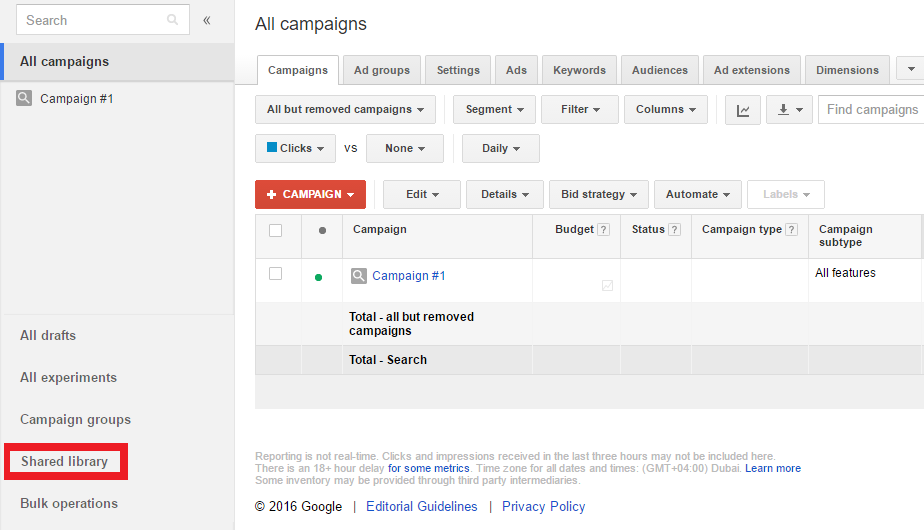Collapse the sidebar with double chevron icon
The height and width of the screenshot is (530, 924).
pos(207,20)
